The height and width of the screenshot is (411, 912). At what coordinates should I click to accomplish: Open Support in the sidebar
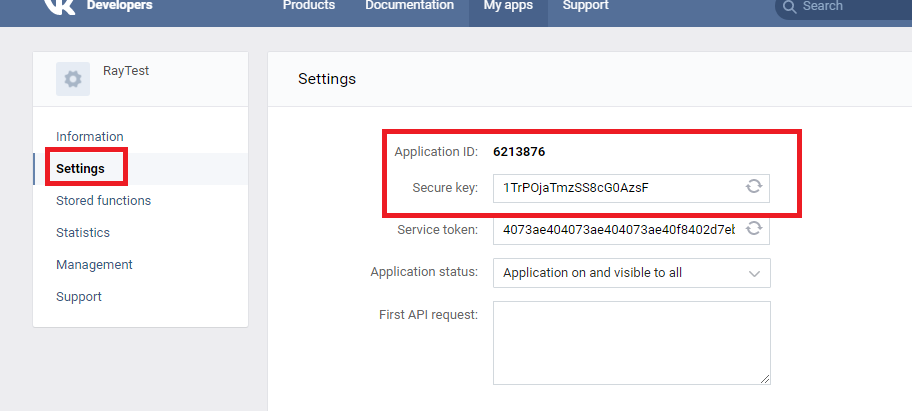(x=79, y=296)
